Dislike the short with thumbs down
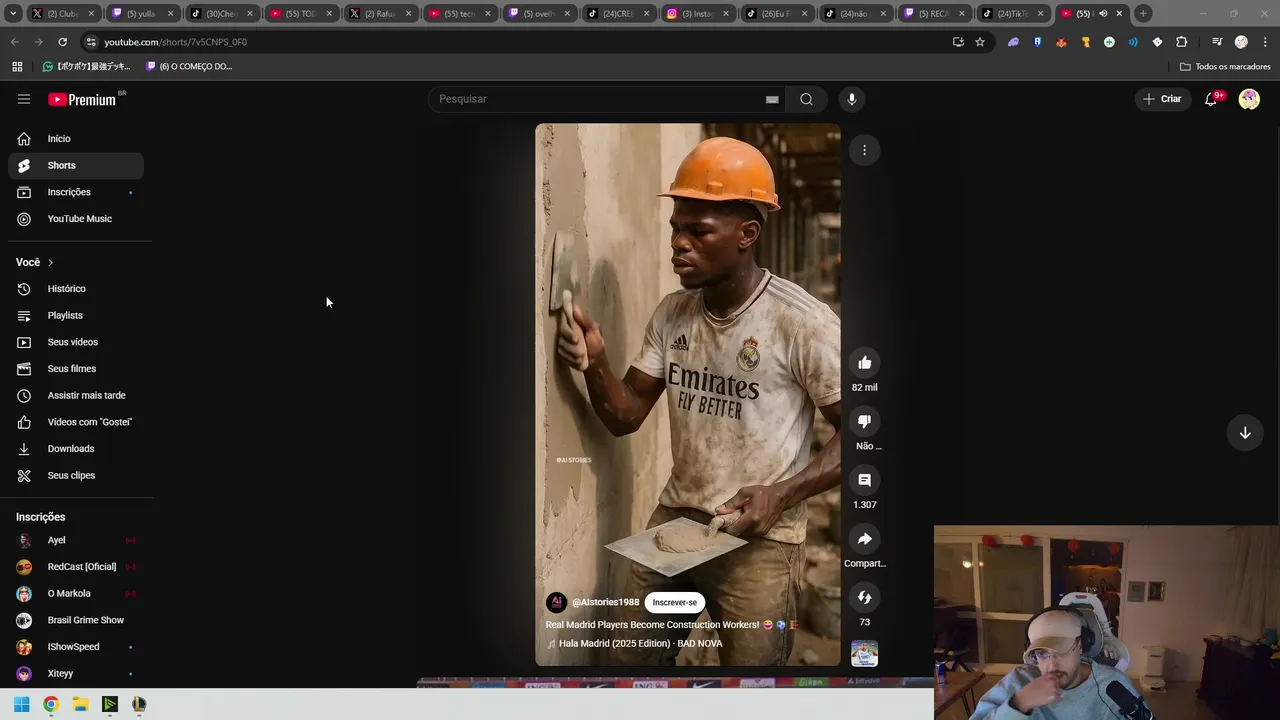Image resolution: width=1280 pixels, height=720 pixels. (x=865, y=421)
